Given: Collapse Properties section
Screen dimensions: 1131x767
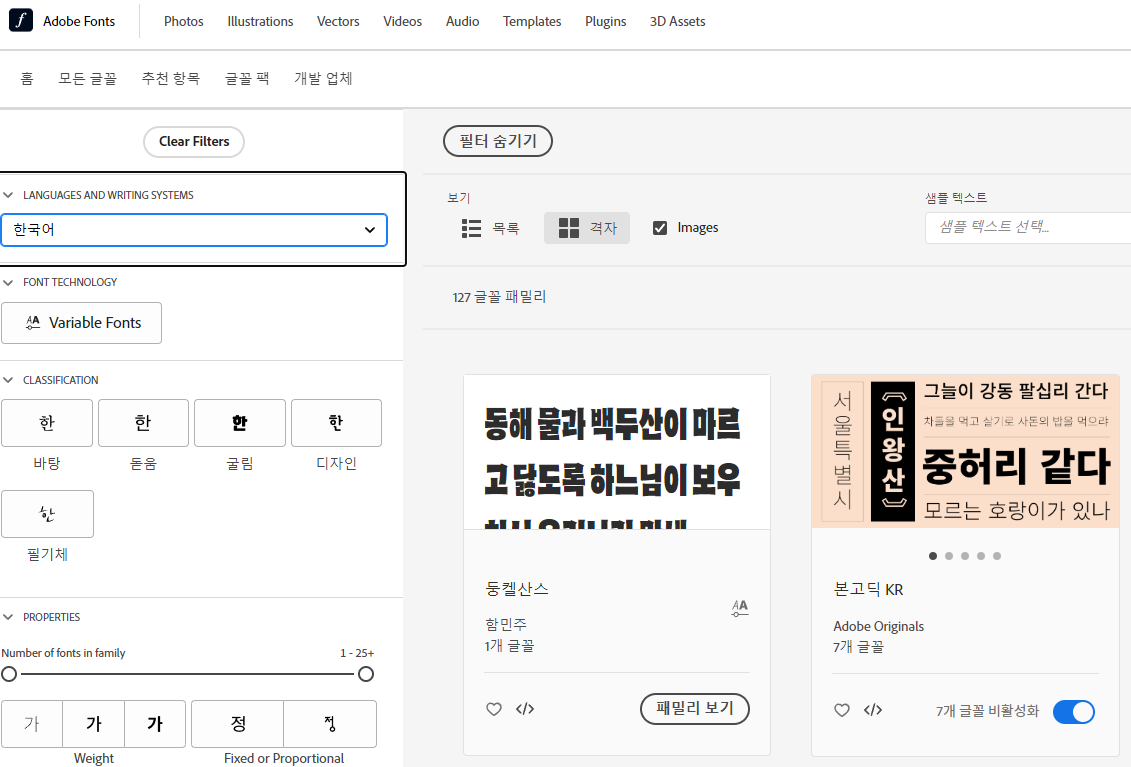Looking at the screenshot, I should click(9, 617).
